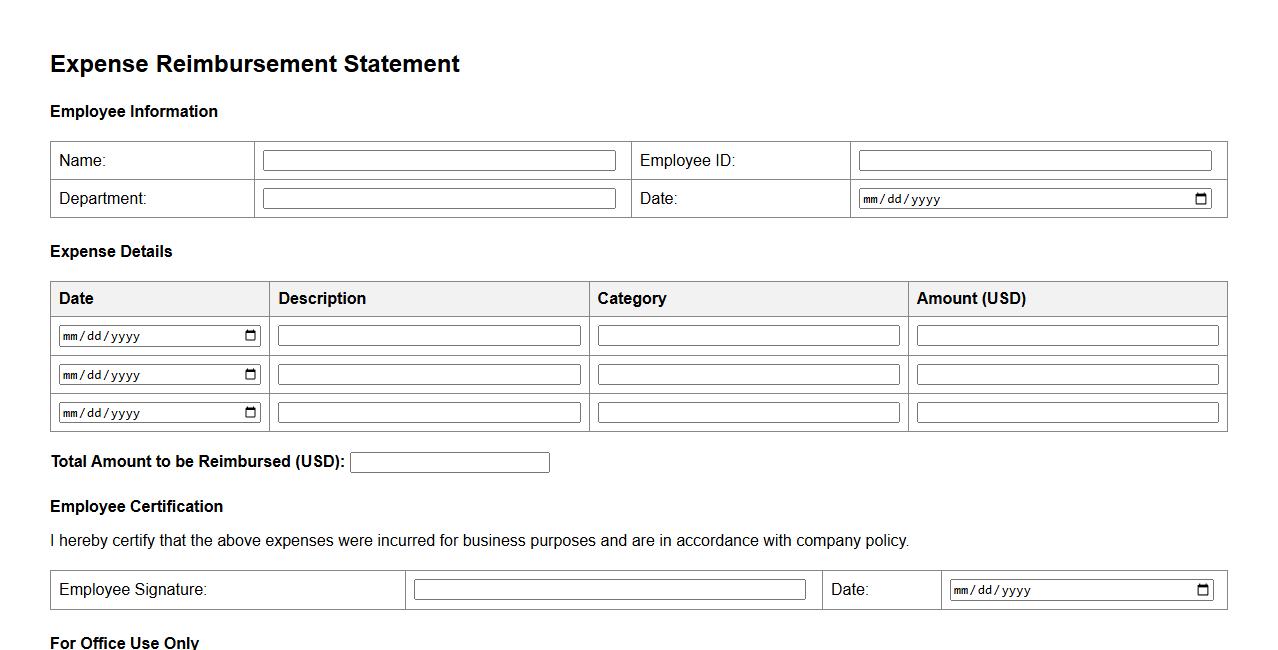Click the Name input field
This screenshot has height=650, width=1278.
(x=439, y=161)
